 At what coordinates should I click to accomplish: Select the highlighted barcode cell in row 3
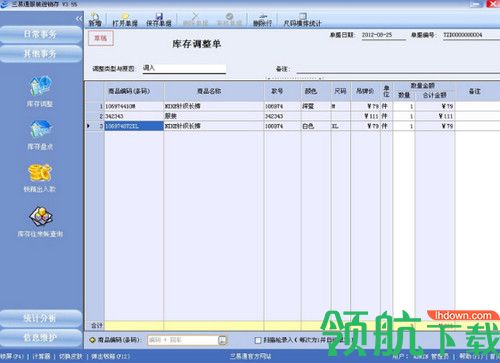click(134, 126)
